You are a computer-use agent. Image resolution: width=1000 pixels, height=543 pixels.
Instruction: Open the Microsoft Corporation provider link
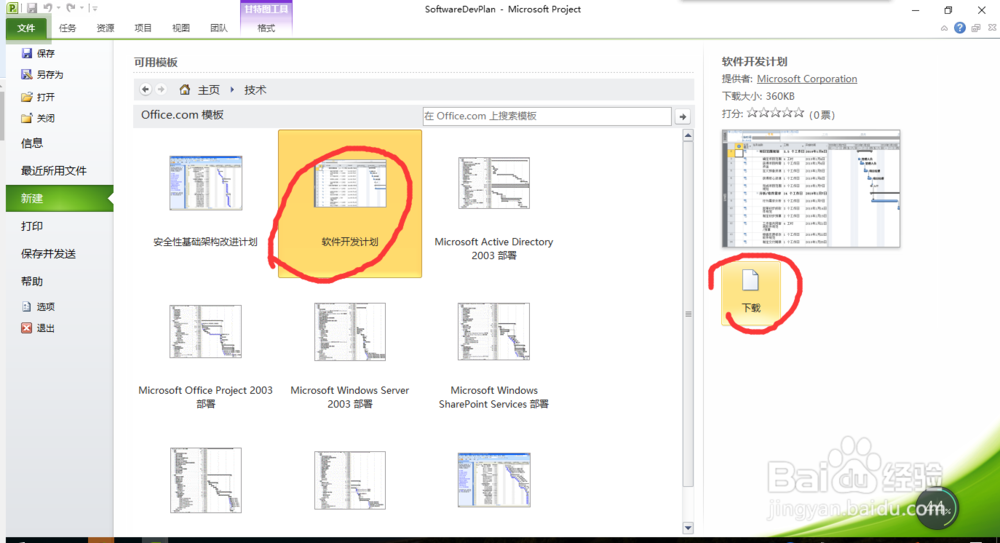807,79
